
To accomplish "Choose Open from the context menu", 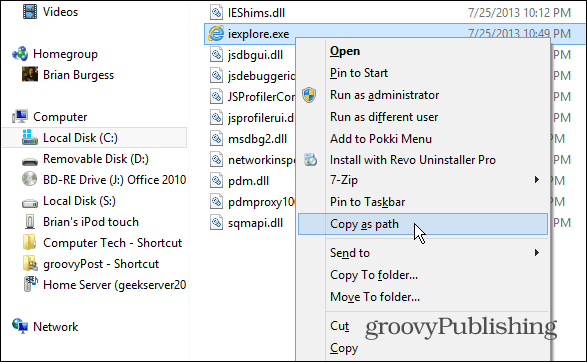I will (x=345, y=51).
